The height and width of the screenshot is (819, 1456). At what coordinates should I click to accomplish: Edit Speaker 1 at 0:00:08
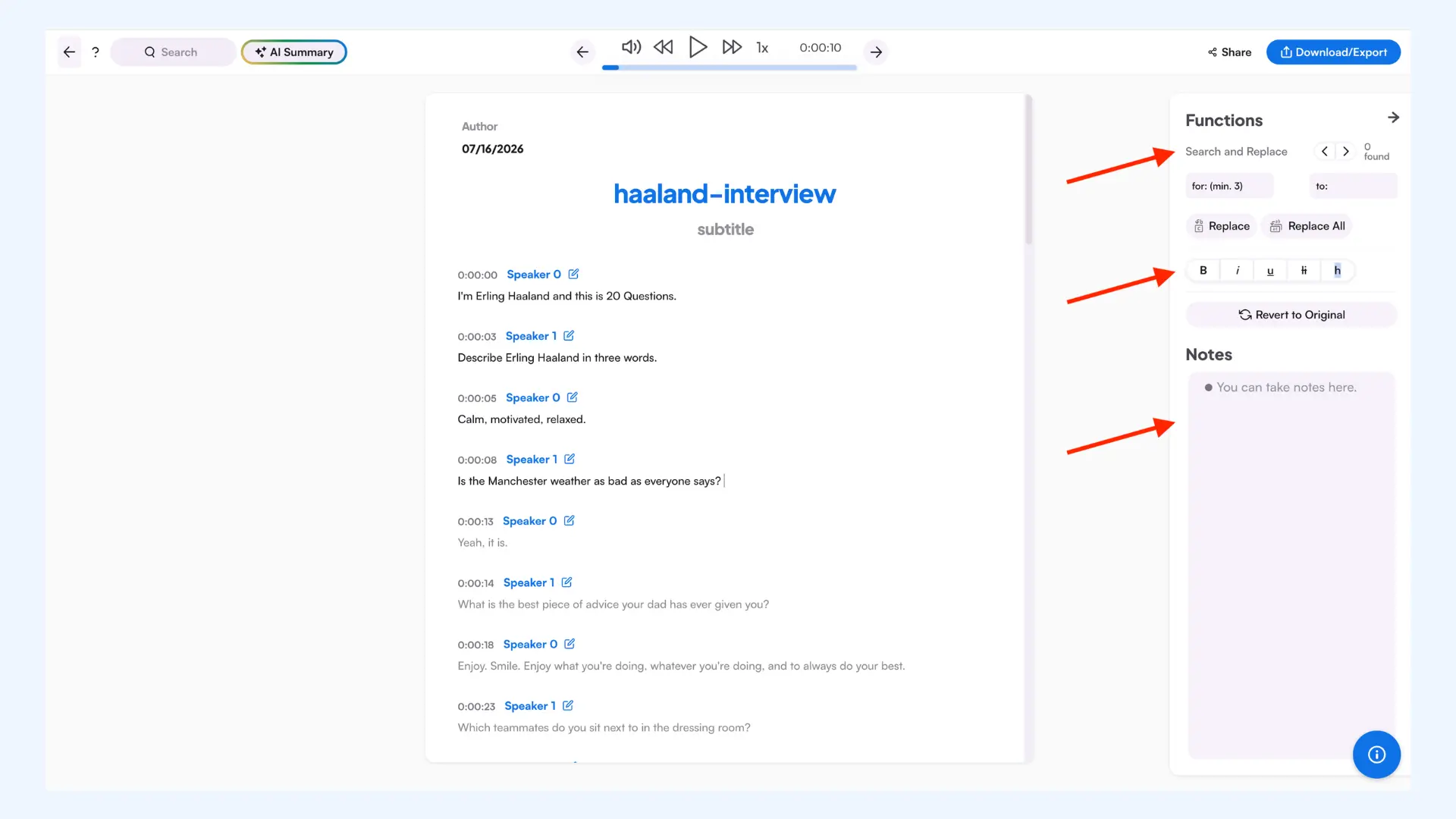pyautogui.click(x=570, y=459)
